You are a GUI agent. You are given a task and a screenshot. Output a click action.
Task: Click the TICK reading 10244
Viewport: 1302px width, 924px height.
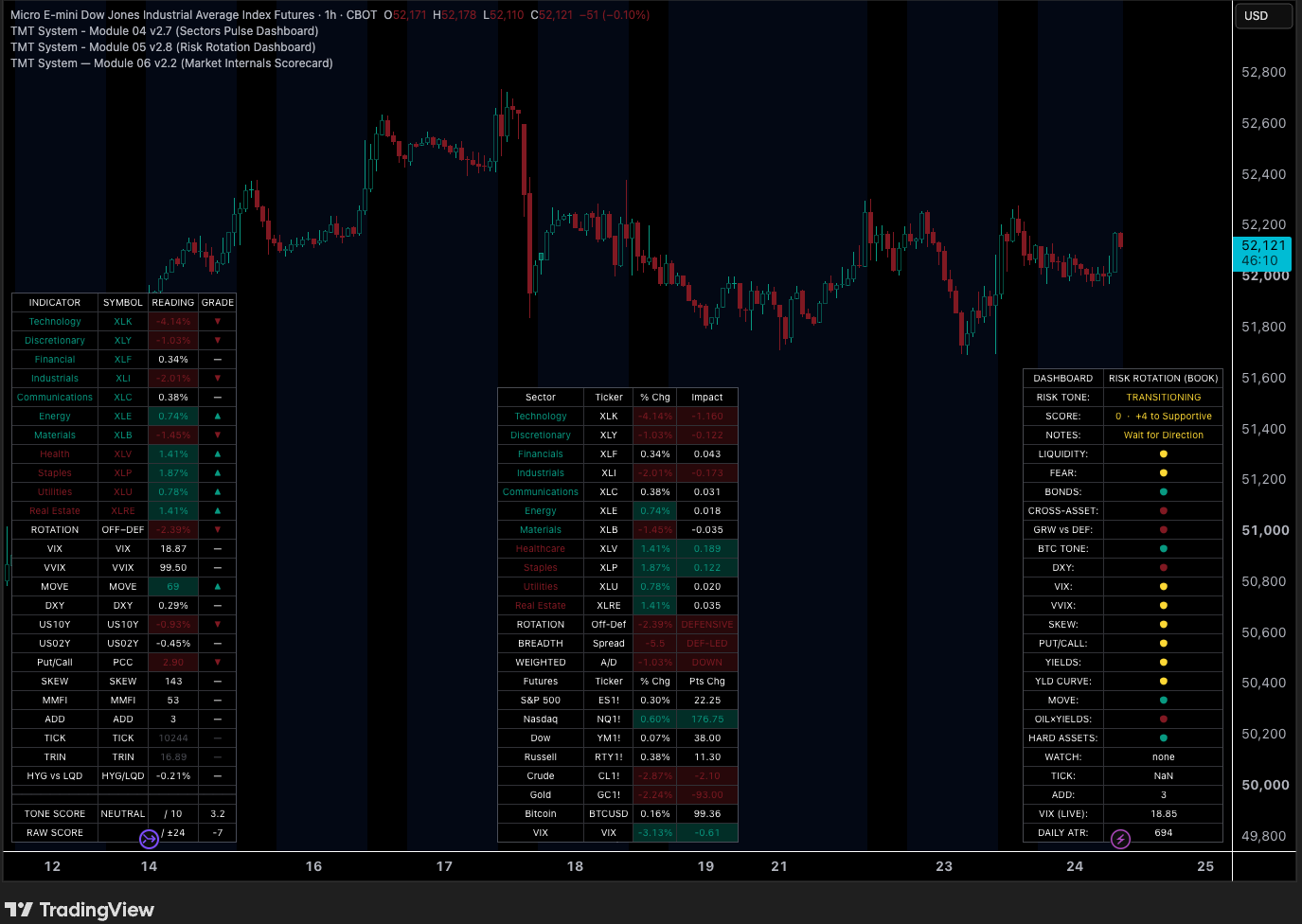[173, 738]
